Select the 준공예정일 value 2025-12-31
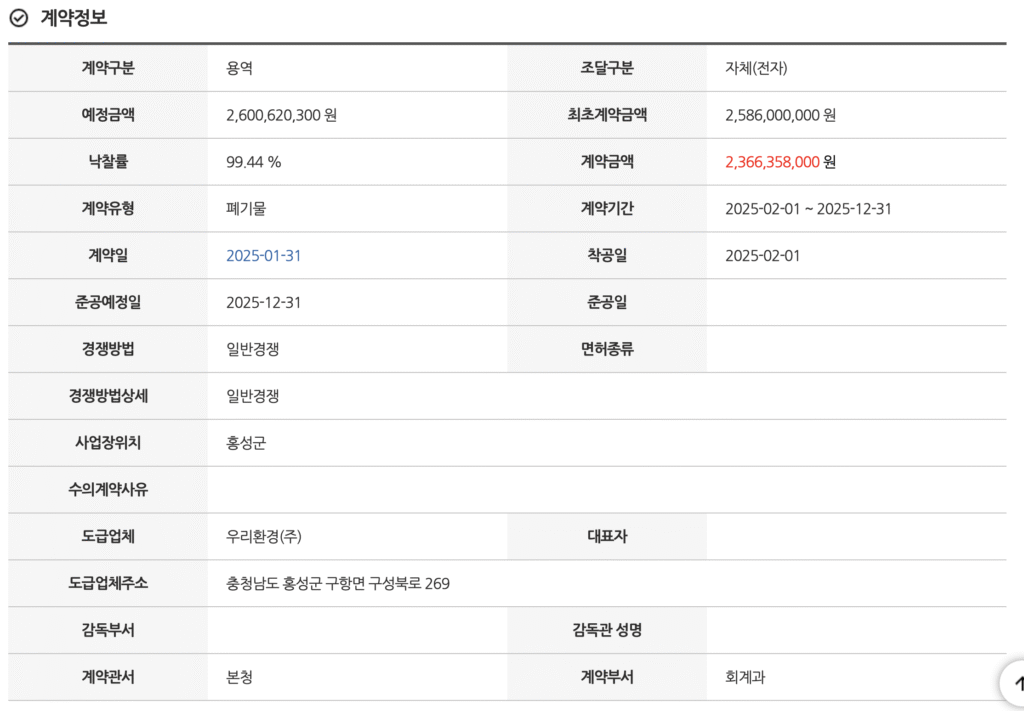This screenshot has height=711, width=1024. (x=263, y=303)
